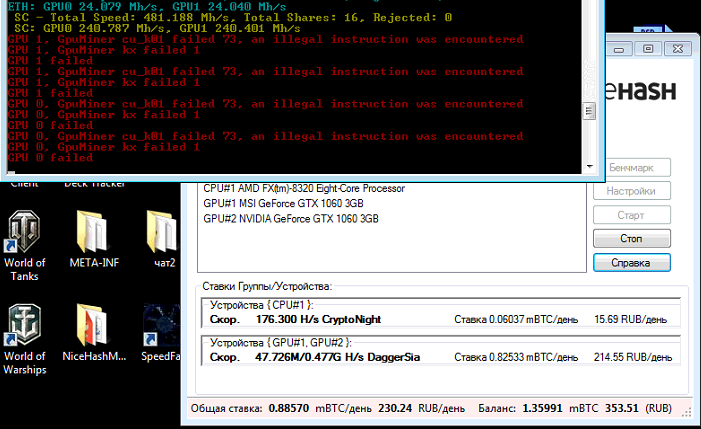Click the Ставка 0.06037 mBTC/день value

coord(516,320)
